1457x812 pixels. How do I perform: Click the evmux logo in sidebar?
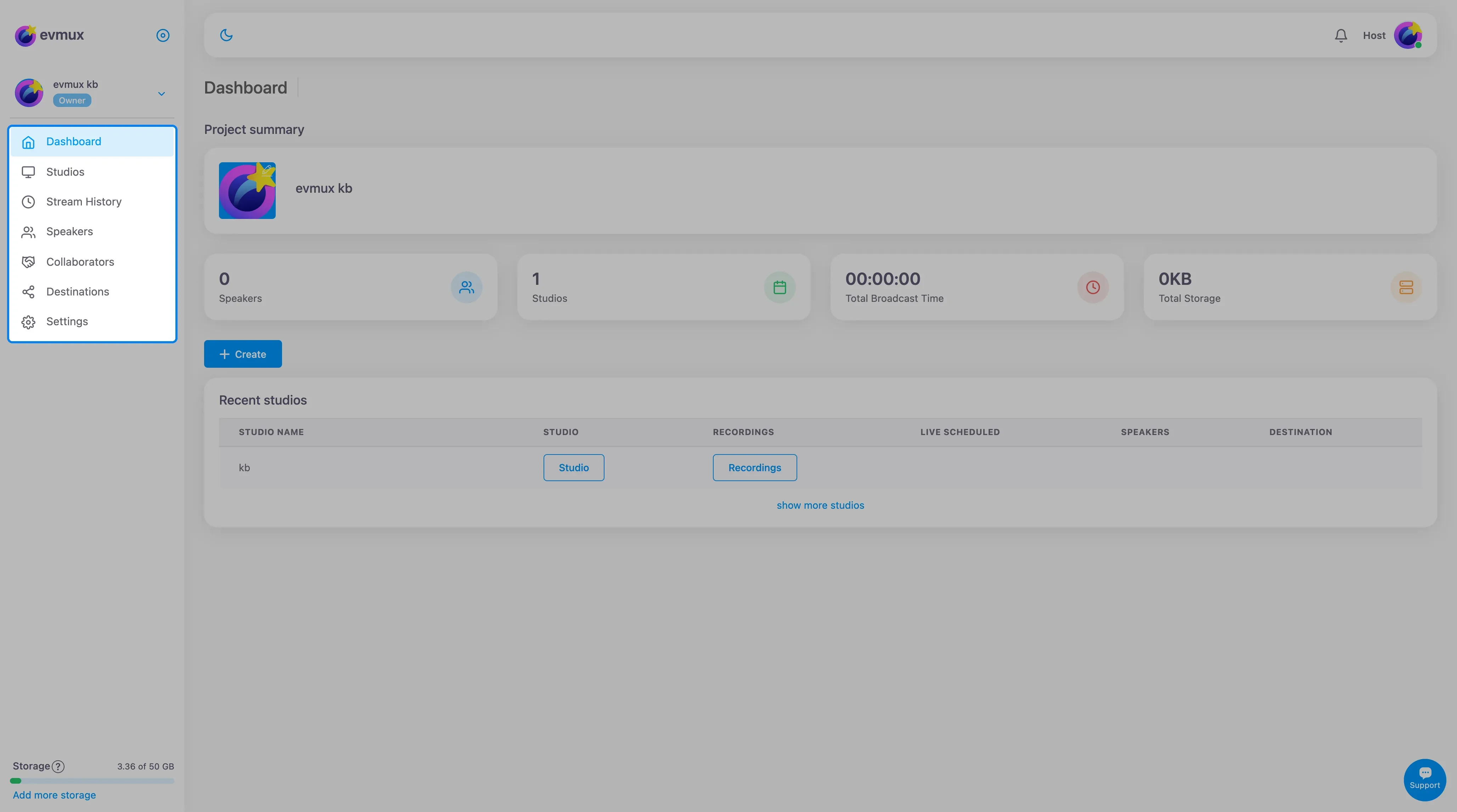(x=49, y=35)
